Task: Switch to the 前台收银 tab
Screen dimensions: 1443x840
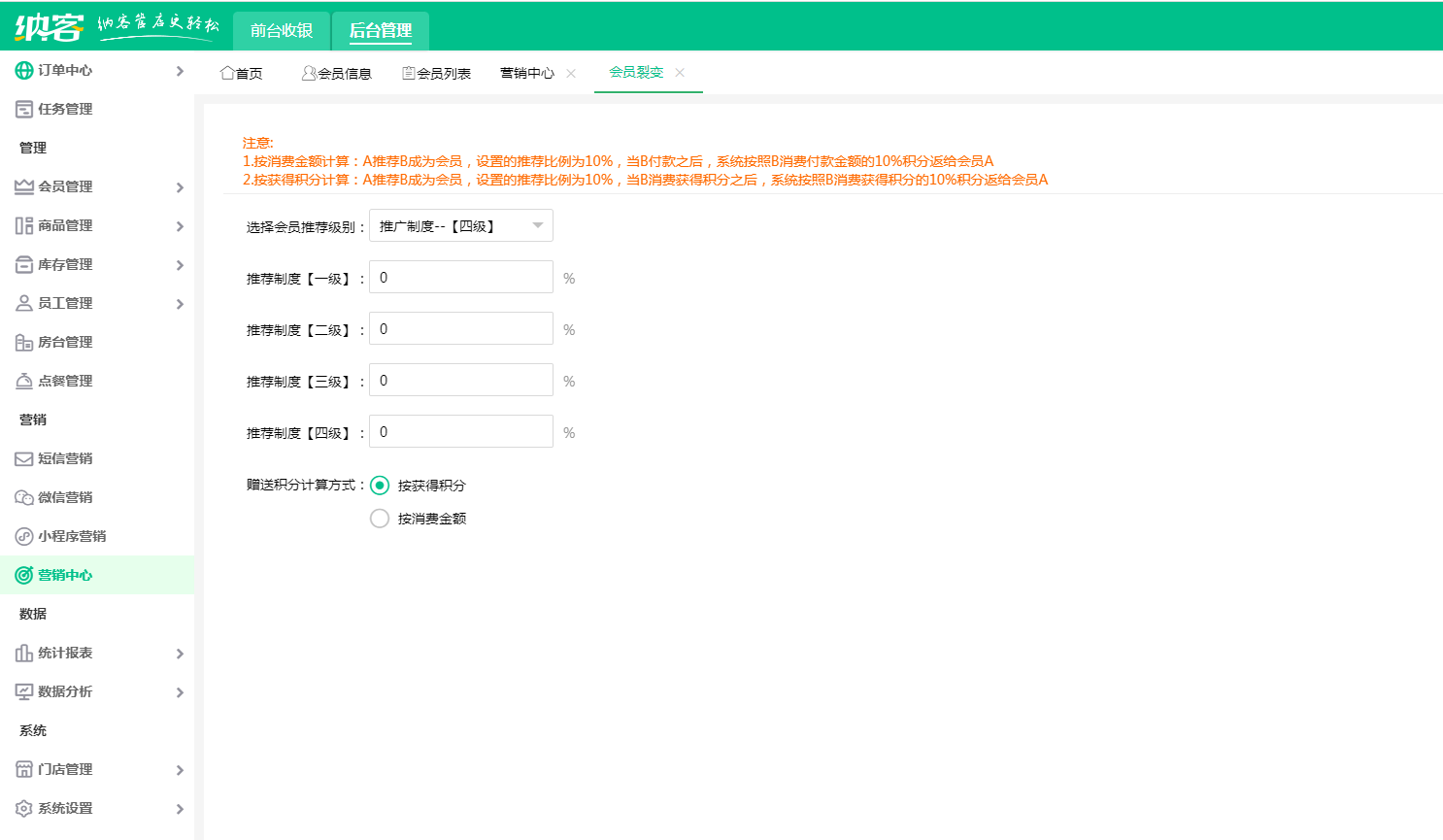Action: 281,30
